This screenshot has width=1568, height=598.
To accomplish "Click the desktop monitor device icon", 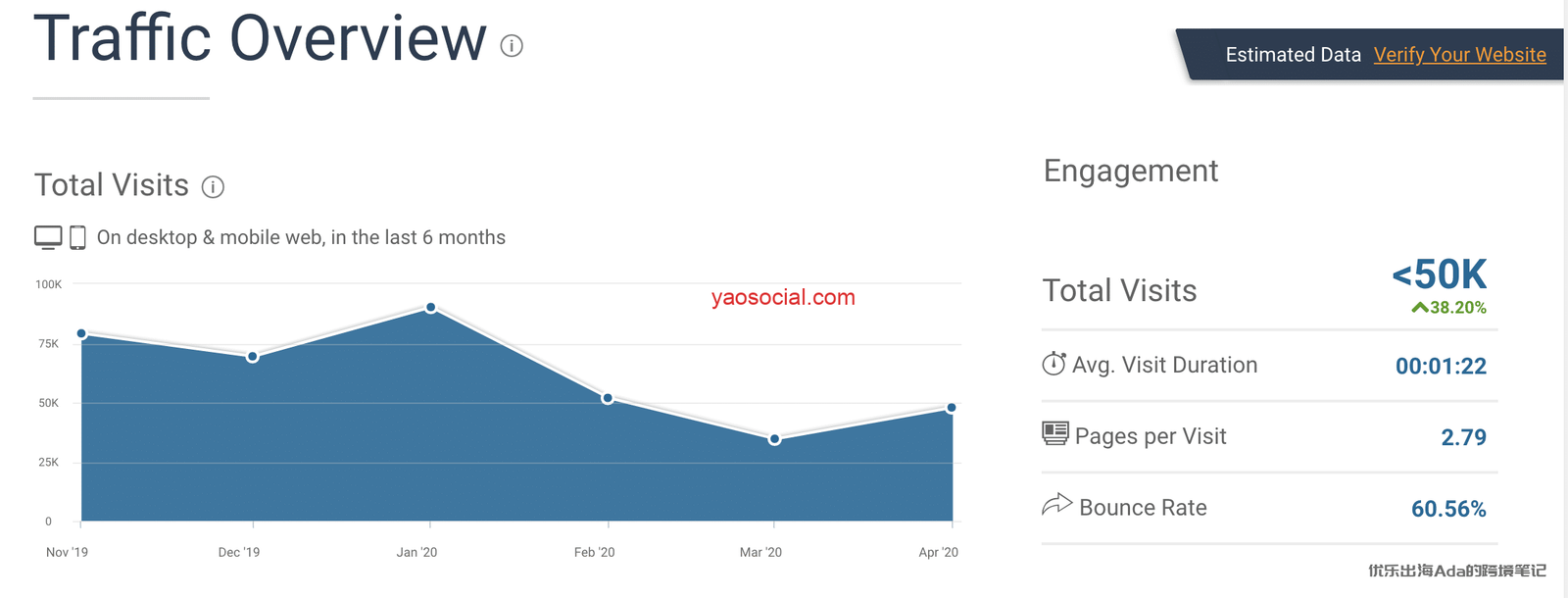I will point(48,237).
